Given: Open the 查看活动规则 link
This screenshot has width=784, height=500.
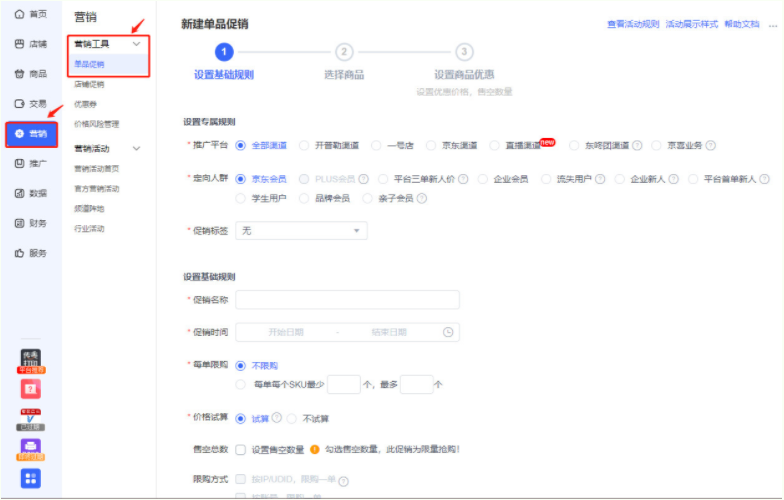Looking at the screenshot, I should pos(633,24).
